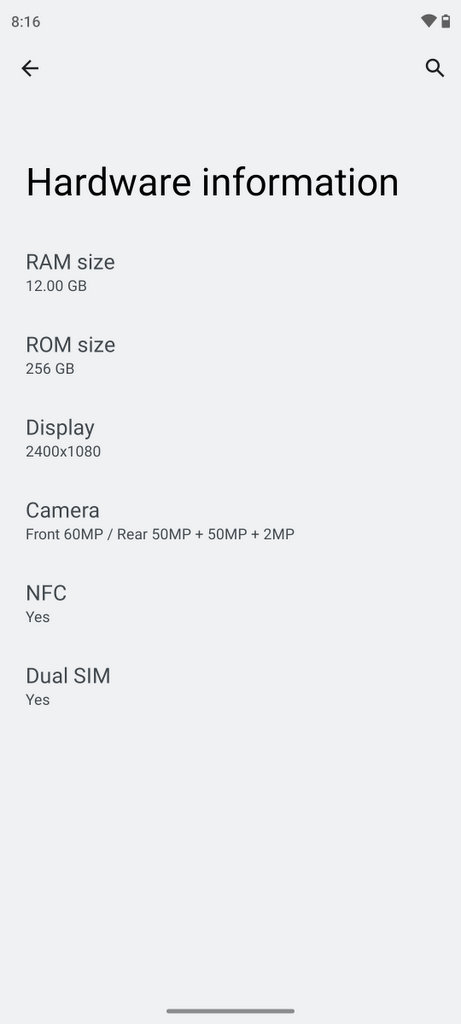
Task: Tap the 12.00 GB RAM value
Action: point(56,286)
